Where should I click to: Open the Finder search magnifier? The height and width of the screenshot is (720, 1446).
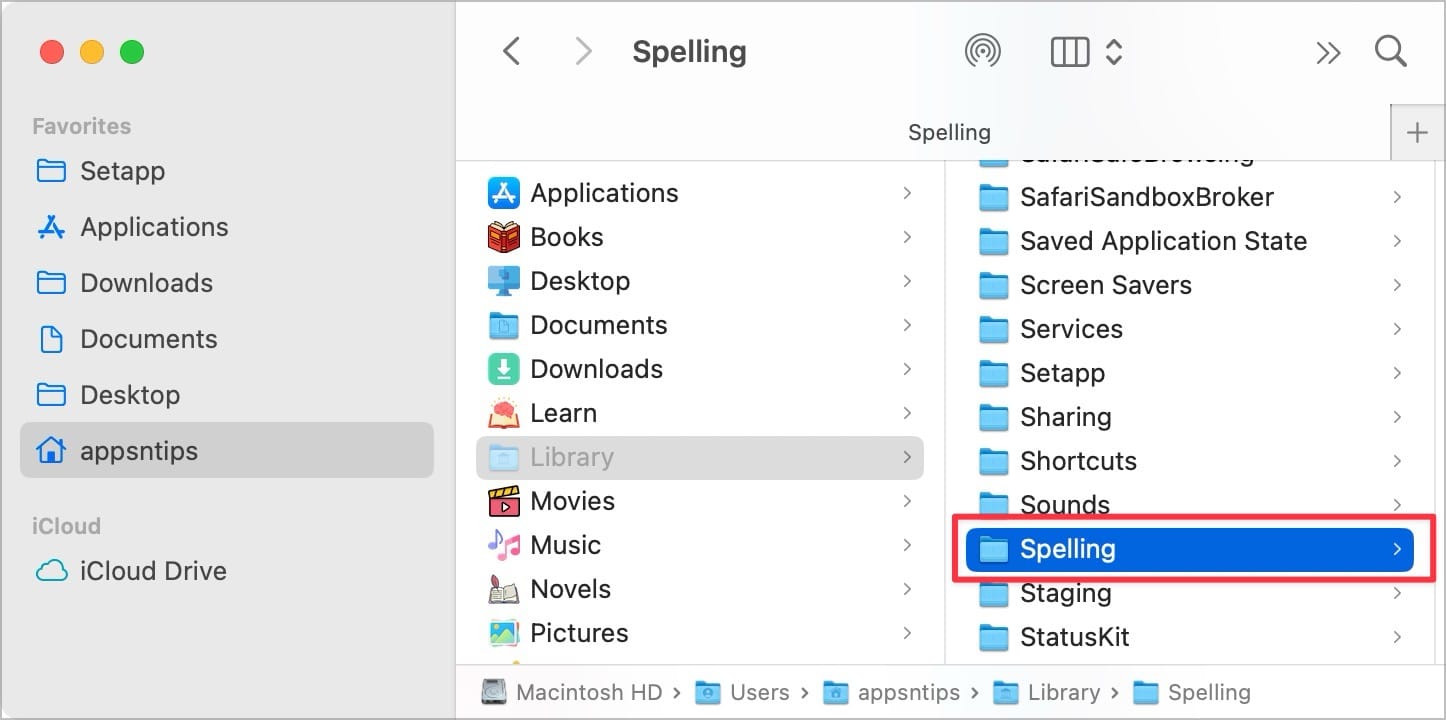pyautogui.click(x=1391, y=52)
